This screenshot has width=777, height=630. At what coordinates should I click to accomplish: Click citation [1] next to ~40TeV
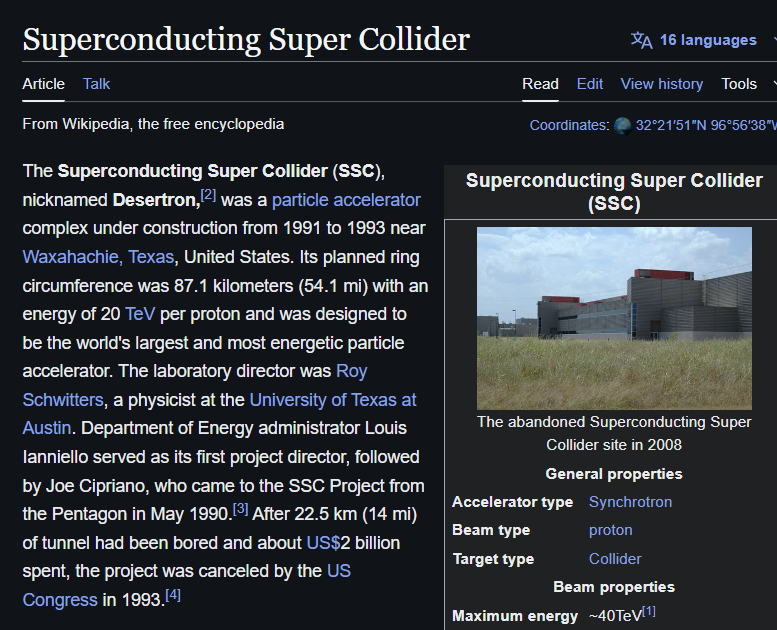coord(649,611)
